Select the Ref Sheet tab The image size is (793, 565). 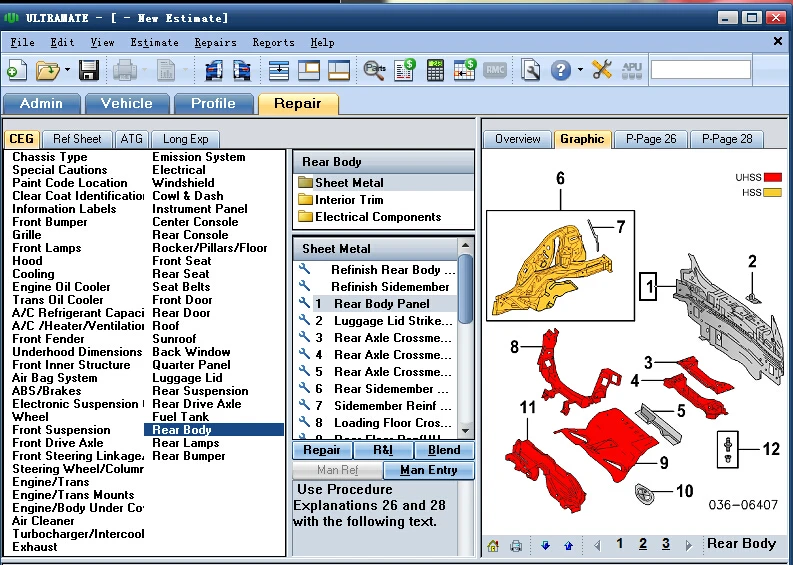point(77,139)
